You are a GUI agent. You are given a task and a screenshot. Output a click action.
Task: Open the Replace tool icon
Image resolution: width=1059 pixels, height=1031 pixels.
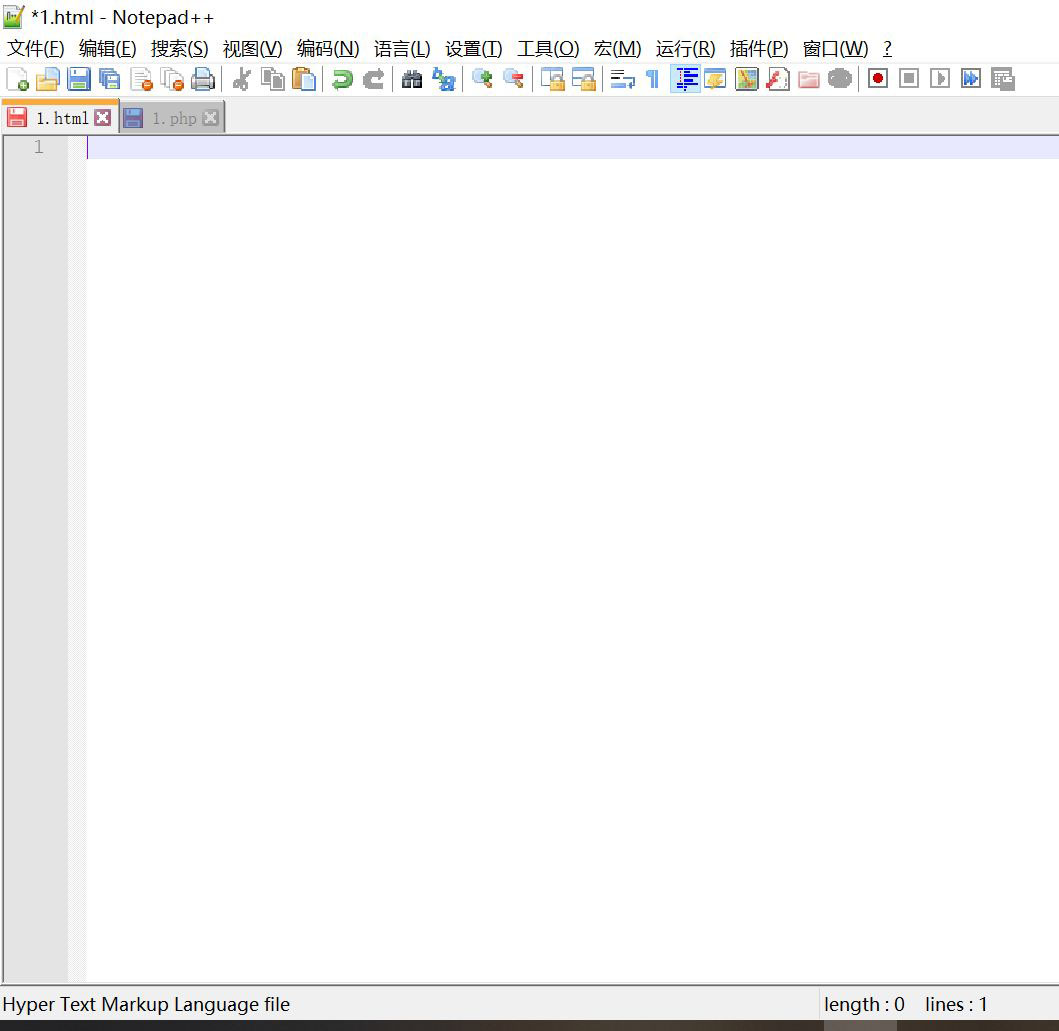(x=443, y=80)
